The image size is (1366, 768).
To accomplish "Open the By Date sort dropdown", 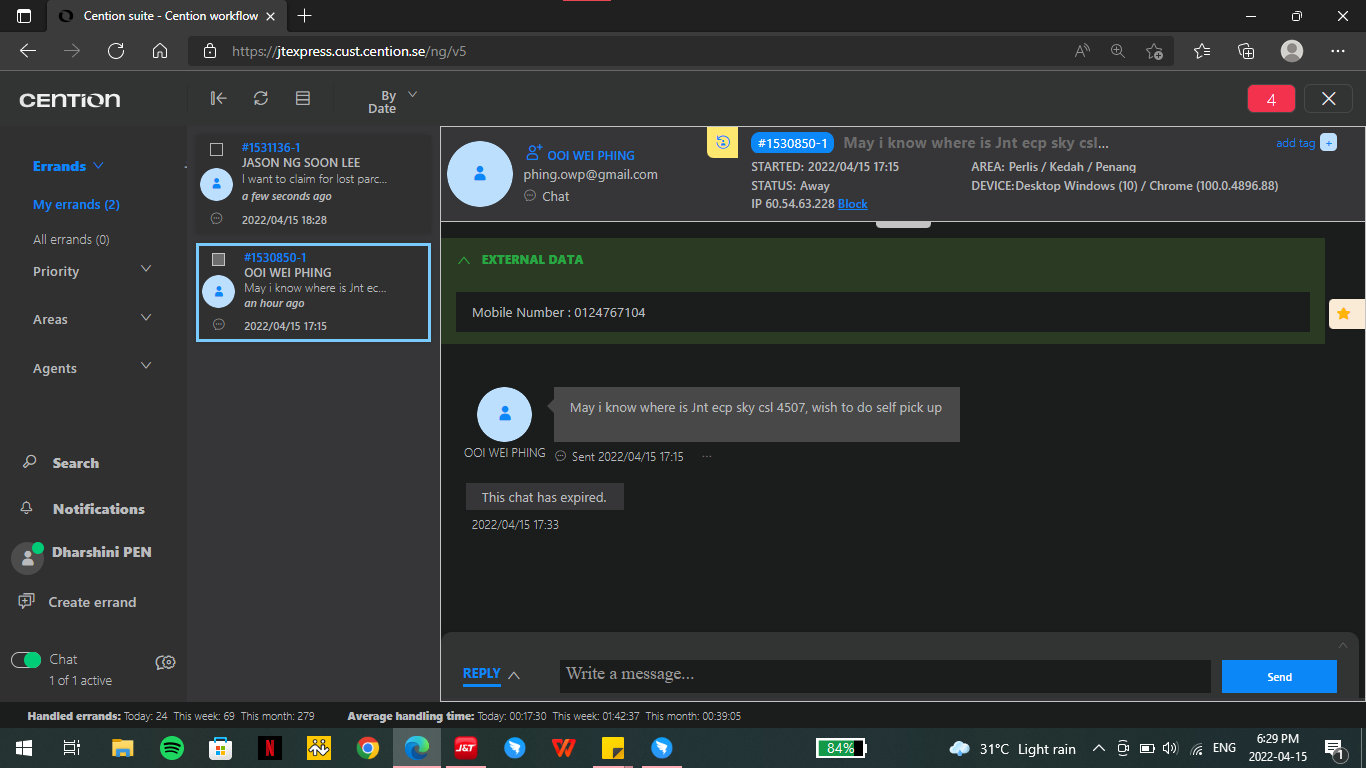I will (392, 100).
